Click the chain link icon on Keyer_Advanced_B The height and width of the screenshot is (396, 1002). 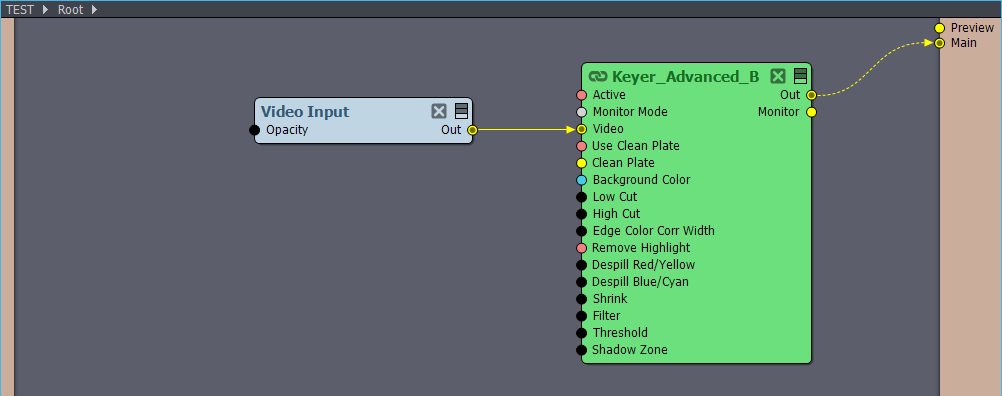(597, 77)
